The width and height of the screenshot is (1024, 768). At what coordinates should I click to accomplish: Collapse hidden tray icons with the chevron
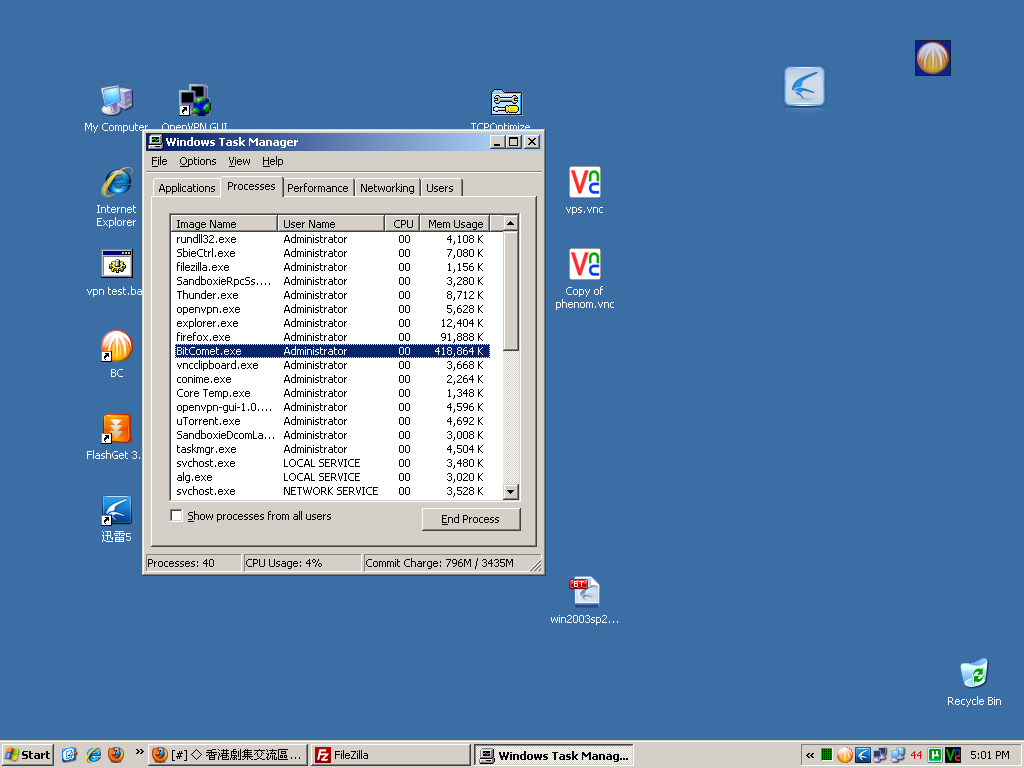pos(810,755)
